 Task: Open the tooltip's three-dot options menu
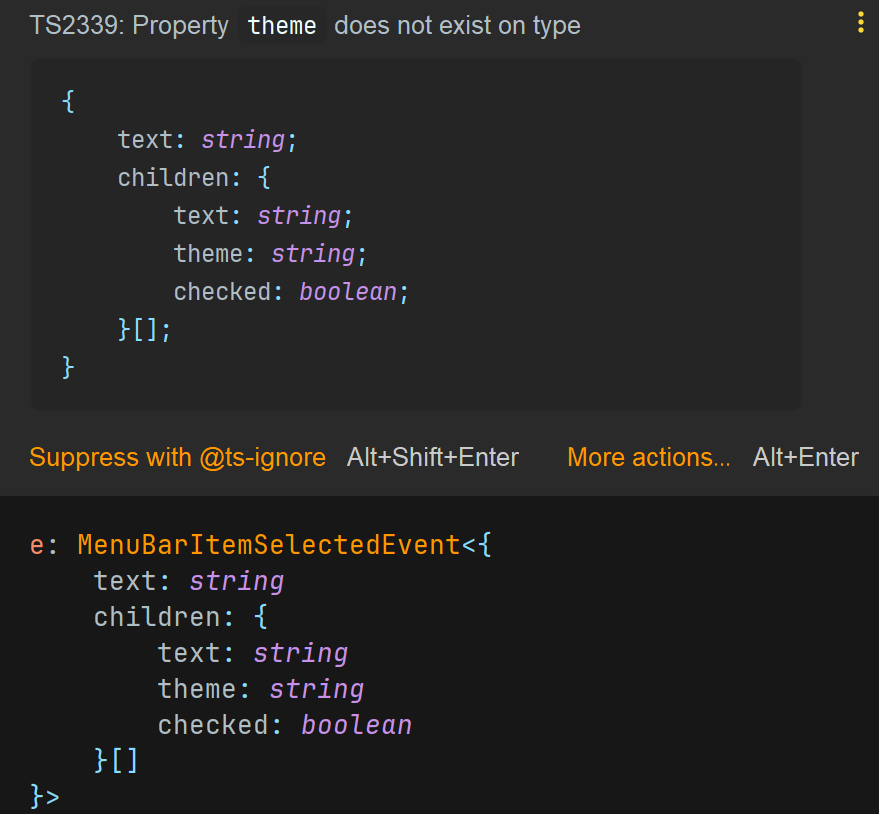tap(860, 24)
